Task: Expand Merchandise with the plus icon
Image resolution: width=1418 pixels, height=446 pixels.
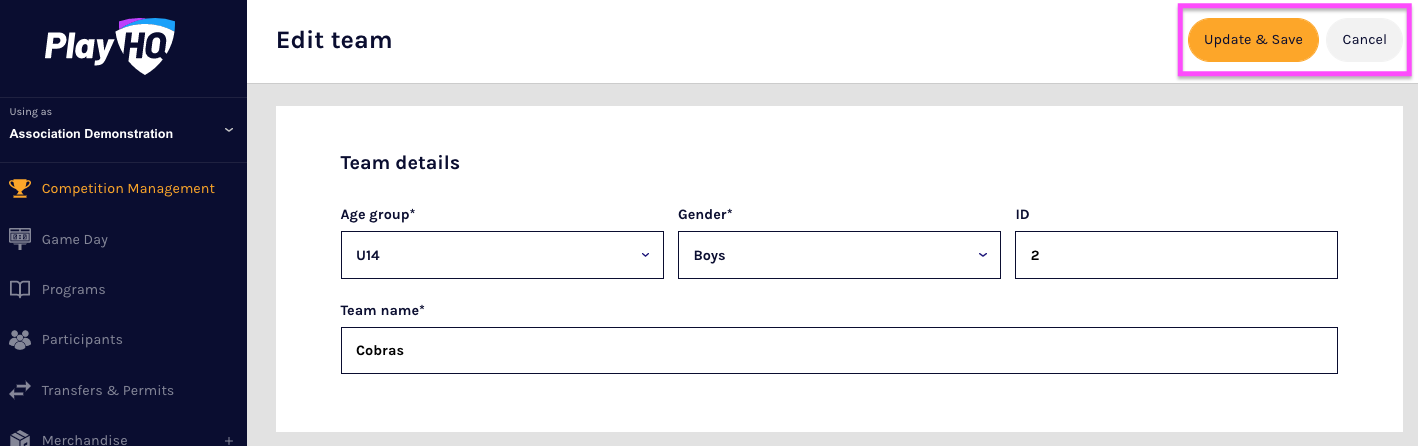Action: coord(229,440)
